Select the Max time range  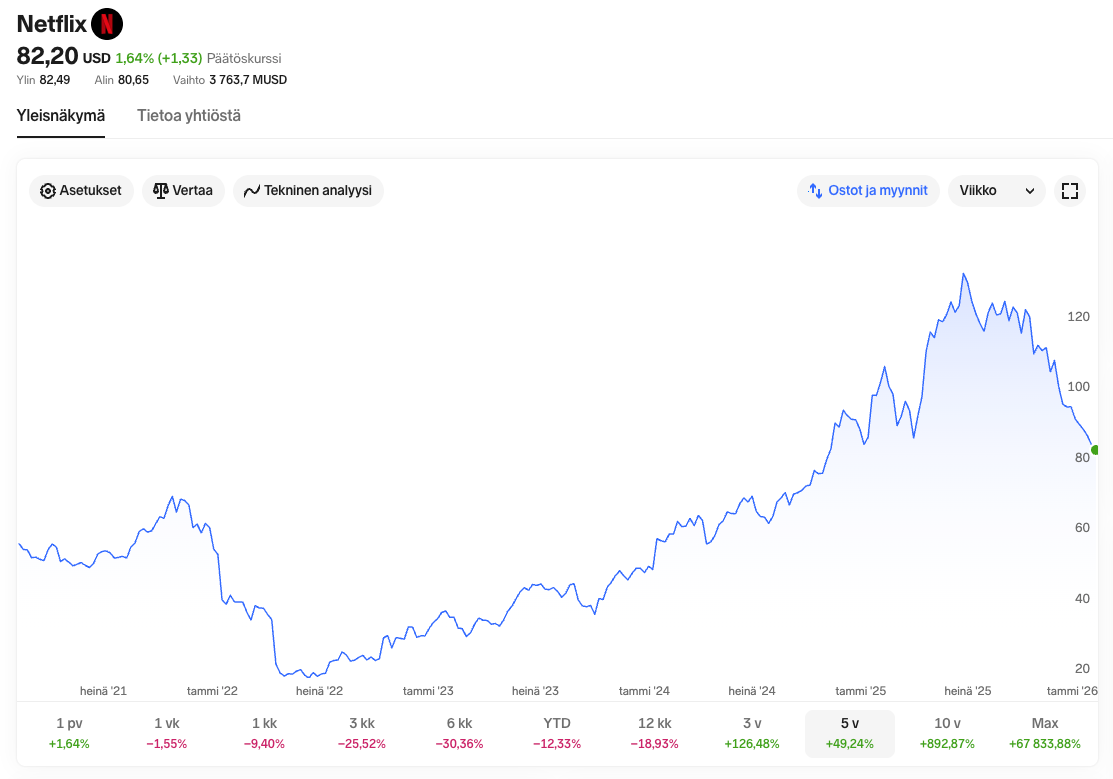click(1045, 734)
